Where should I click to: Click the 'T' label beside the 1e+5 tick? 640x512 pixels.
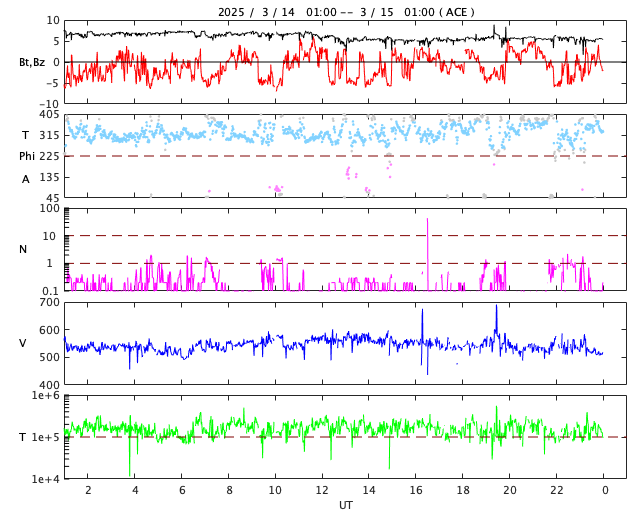23,437
